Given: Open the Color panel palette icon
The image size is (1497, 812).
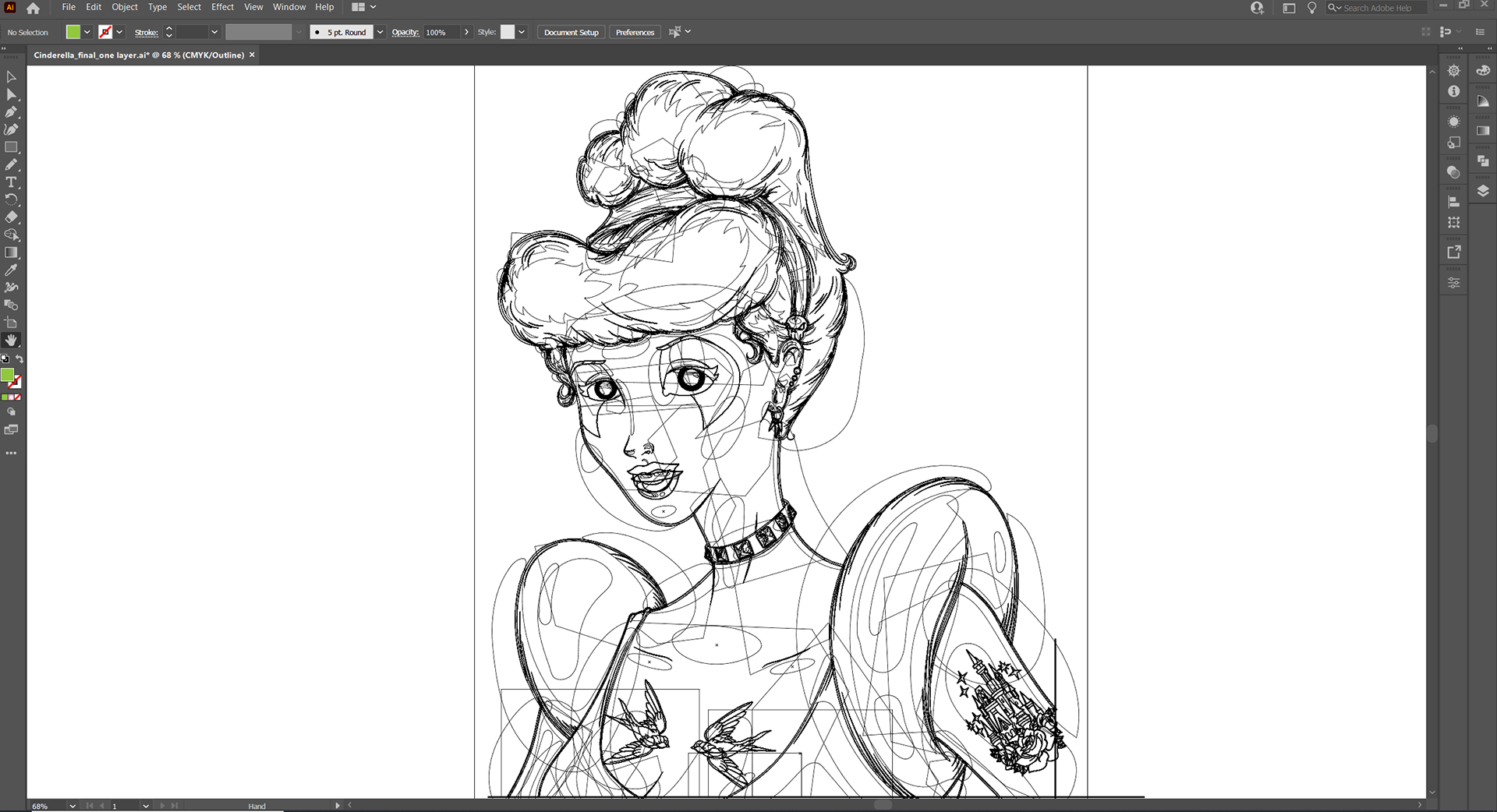Looking at the screenshot, I should click(x=1482, y=71).
